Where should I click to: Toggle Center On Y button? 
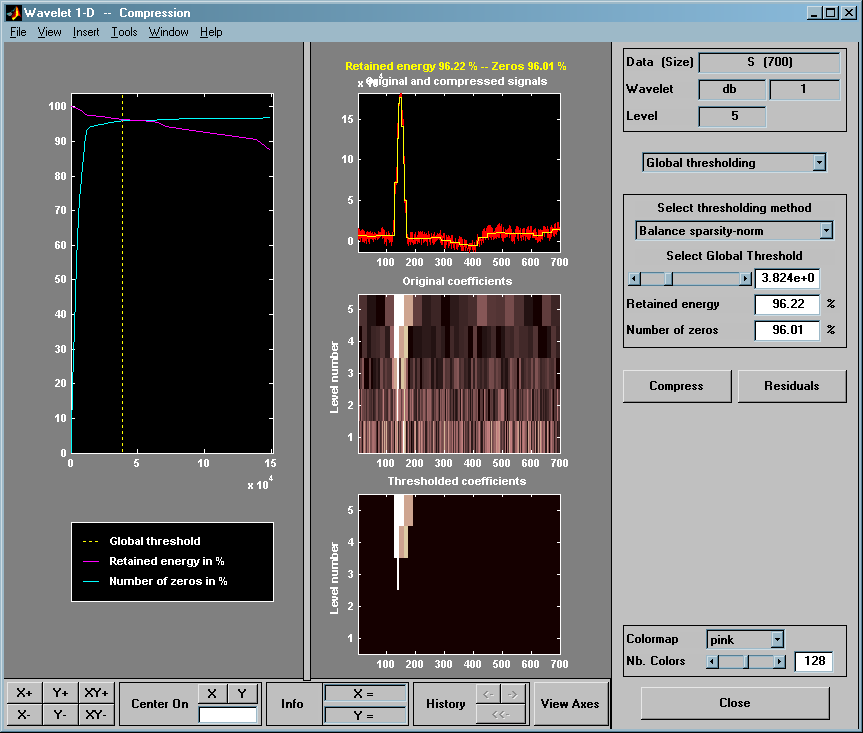241,693
